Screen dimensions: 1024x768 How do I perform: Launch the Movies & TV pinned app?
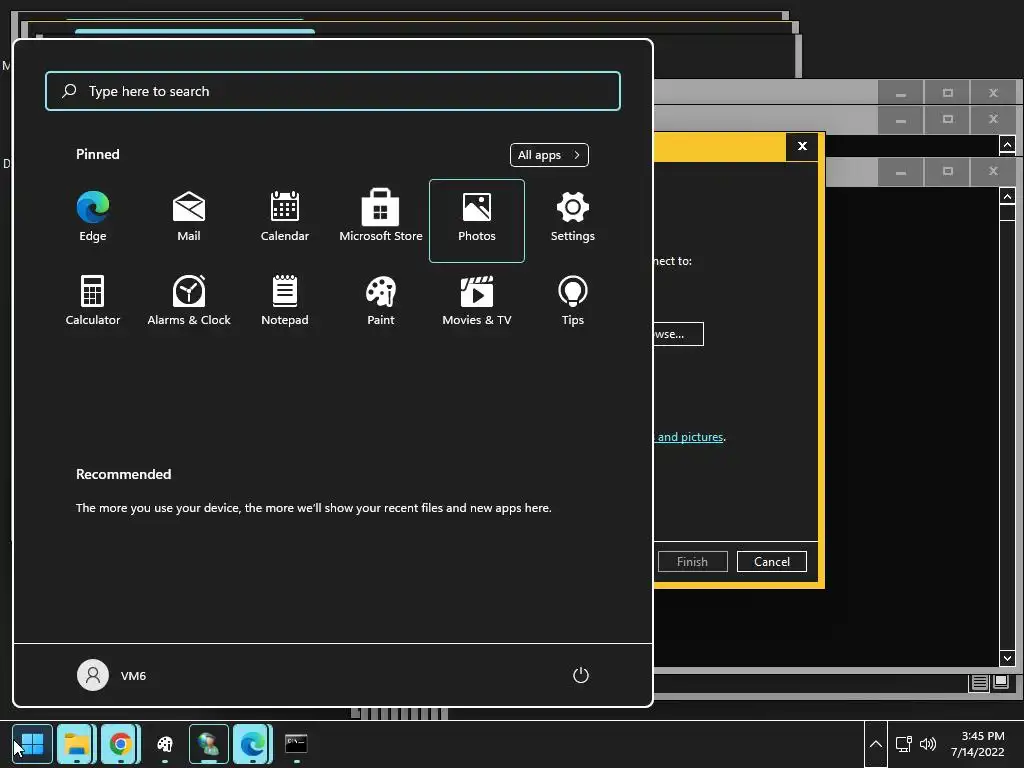[477, 300]
